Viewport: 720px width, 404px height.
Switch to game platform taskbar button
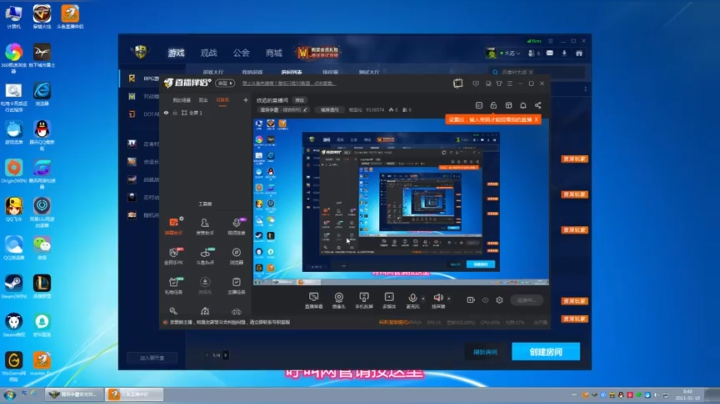point(74,394)
